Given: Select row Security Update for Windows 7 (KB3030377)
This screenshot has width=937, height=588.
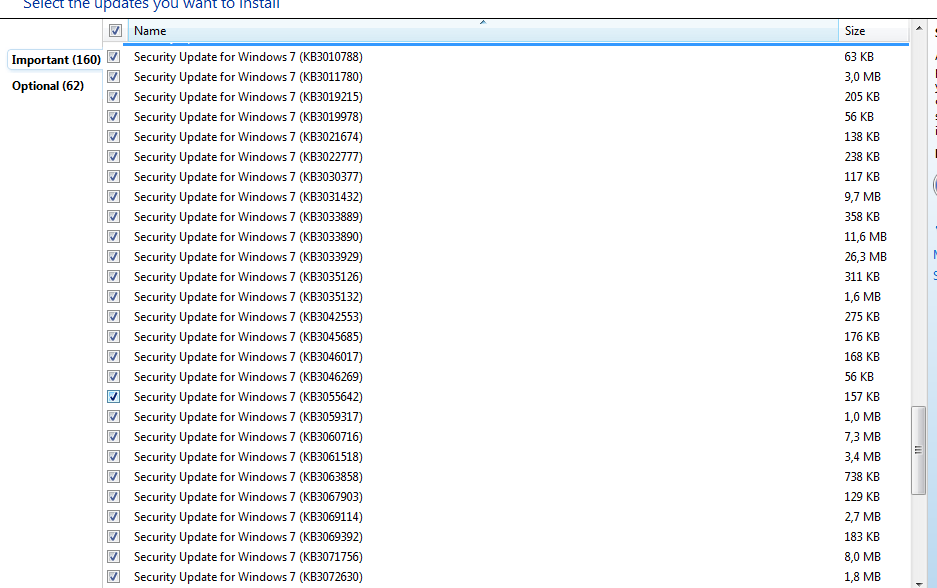Looking at the screenshot, I should pos(506,177).
